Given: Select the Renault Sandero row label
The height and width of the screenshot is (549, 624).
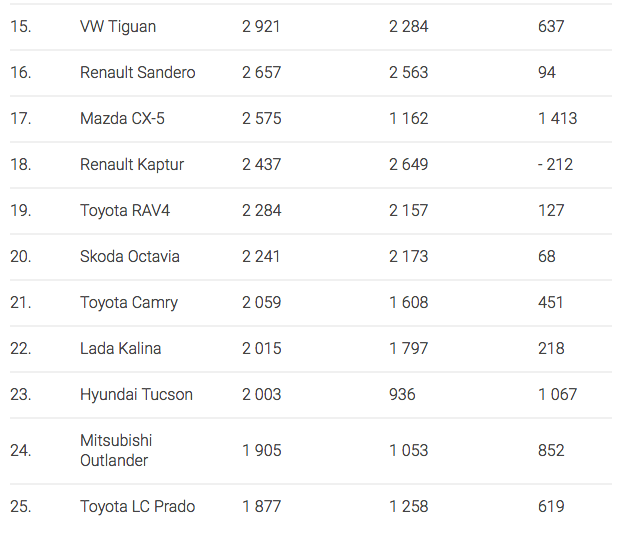Looking at the screenshot, I should 138,72.
